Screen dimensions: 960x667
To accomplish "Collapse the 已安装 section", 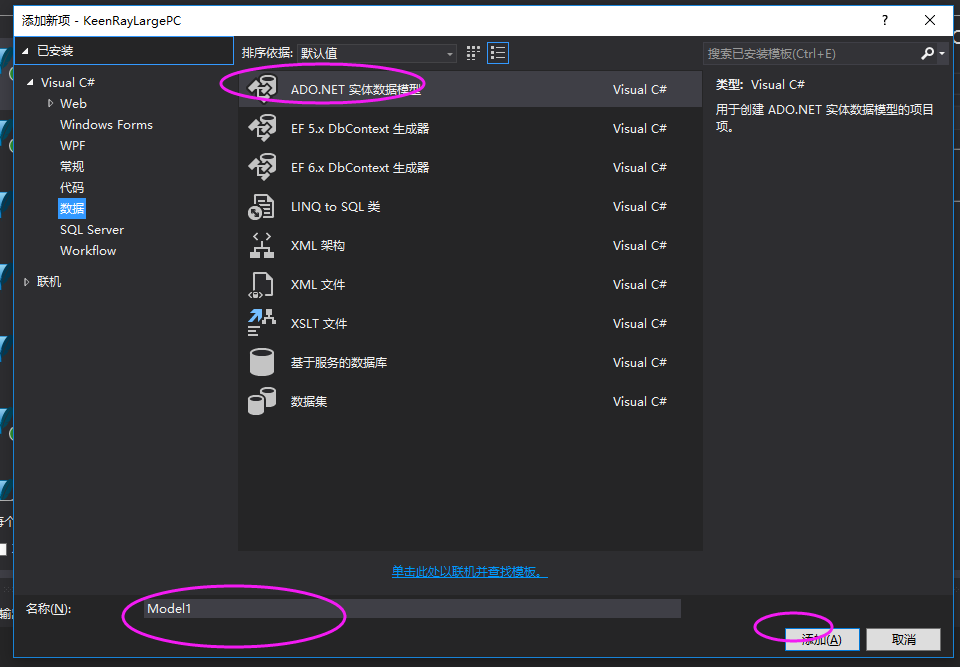I will tap(25, 51).
